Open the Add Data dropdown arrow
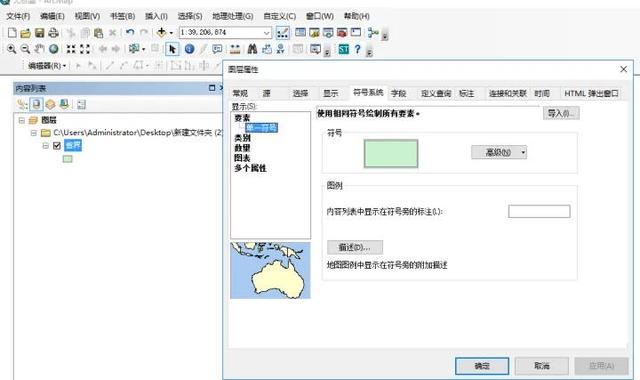Screen dimensions: 640x380 tap(171, 33)
